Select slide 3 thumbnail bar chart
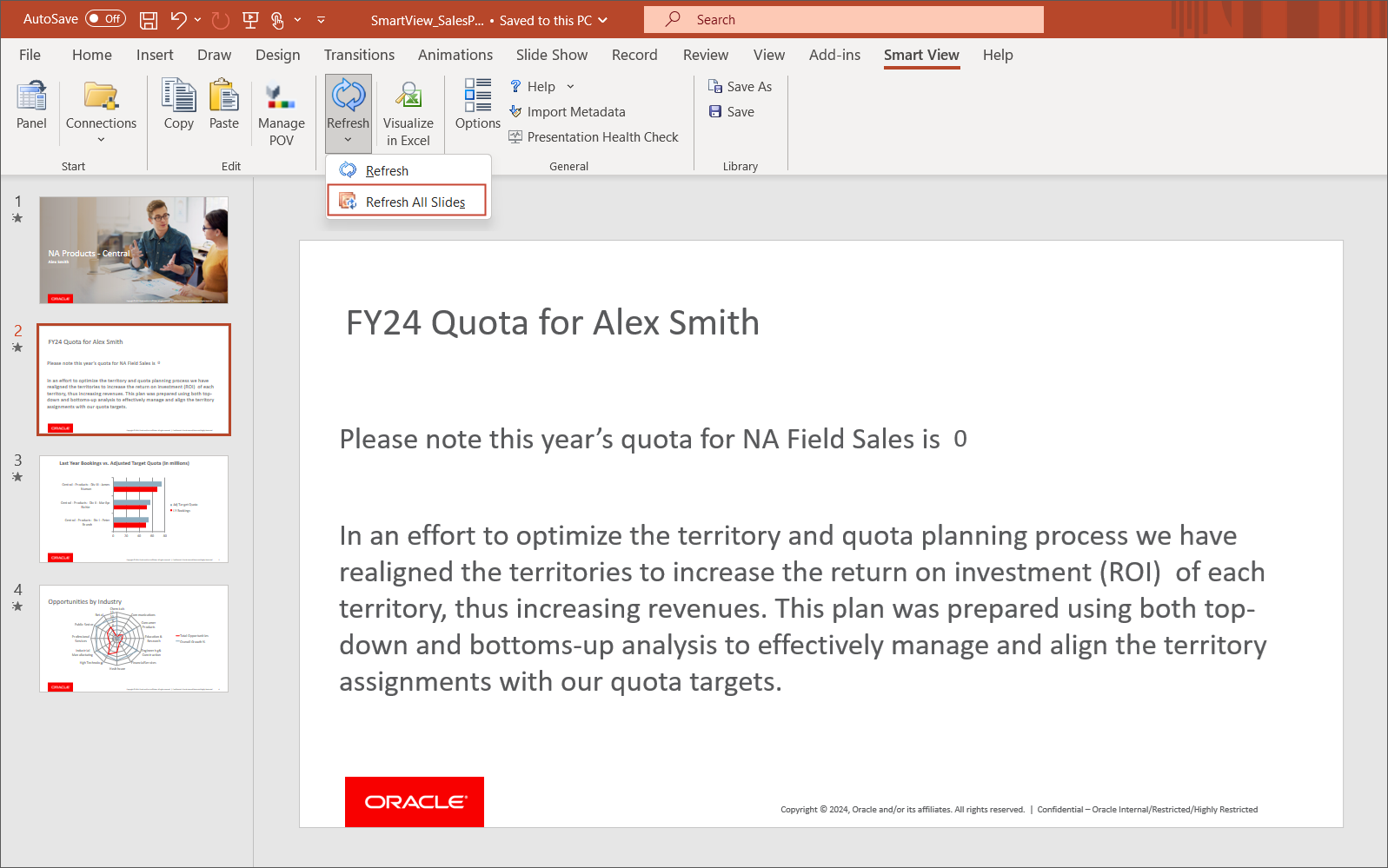This screenshot has height=868, width=1388. click(x=134, y=509)
